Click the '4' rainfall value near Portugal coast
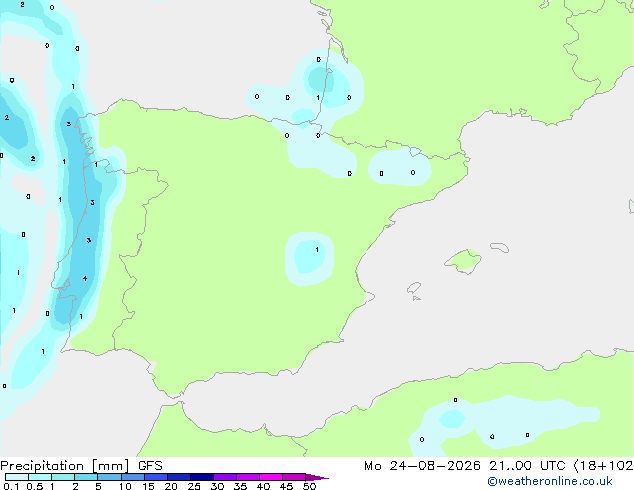634x490 pixels. 85,279
